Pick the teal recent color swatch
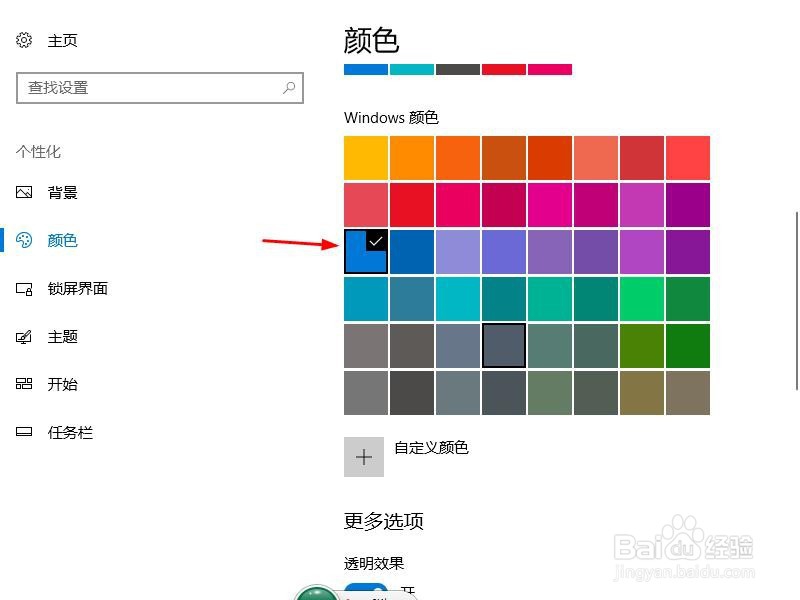Image resolution: width=800 pixels, height=600 pixels. pos(412,69)
